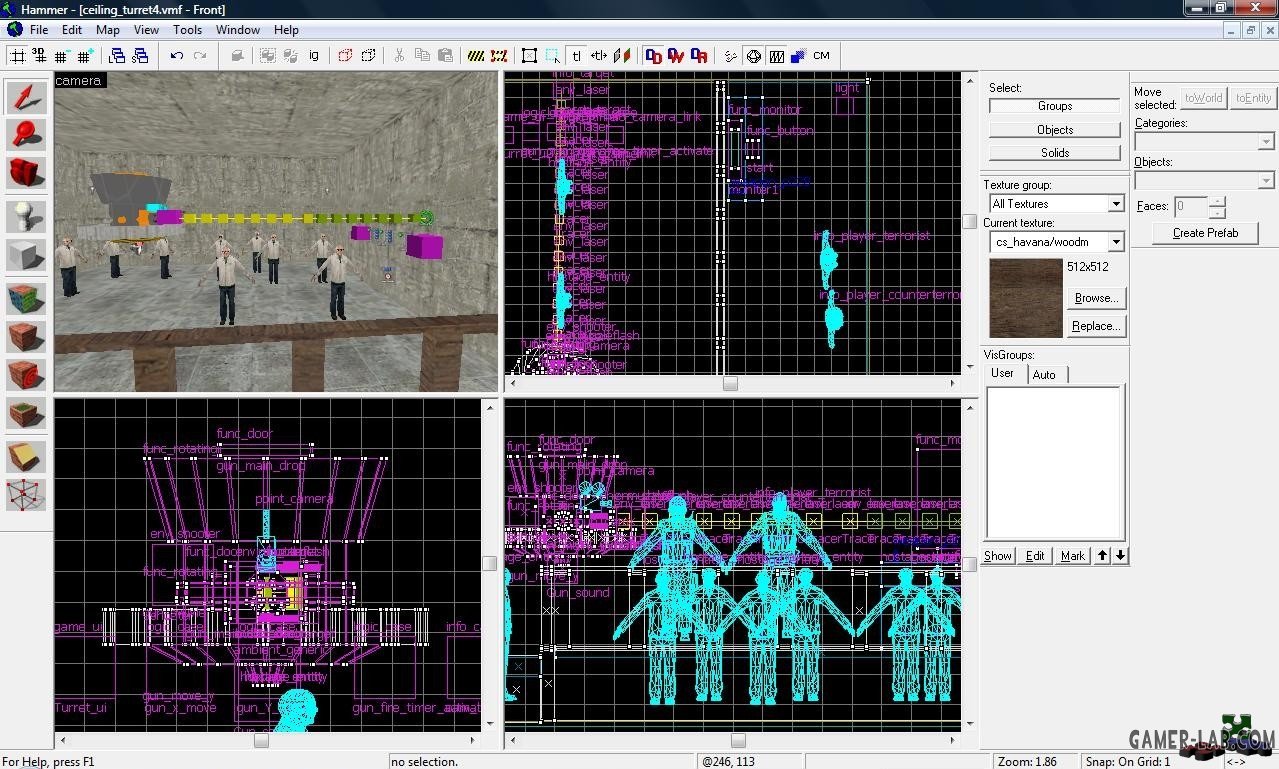Open the Edit menu
Viewport: 1279px width, 769px height.
(x=72, y=30)
